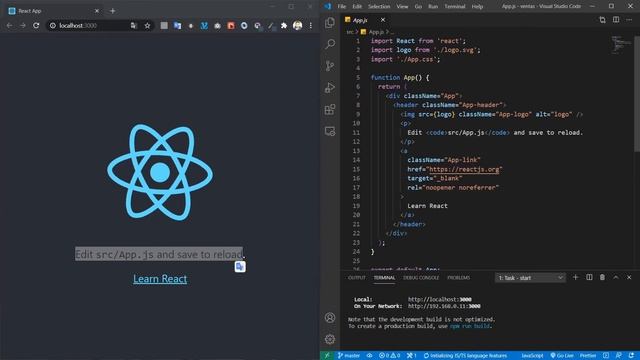
Task: Open the Remote Explorer view
Action: [x=330, y=131]
